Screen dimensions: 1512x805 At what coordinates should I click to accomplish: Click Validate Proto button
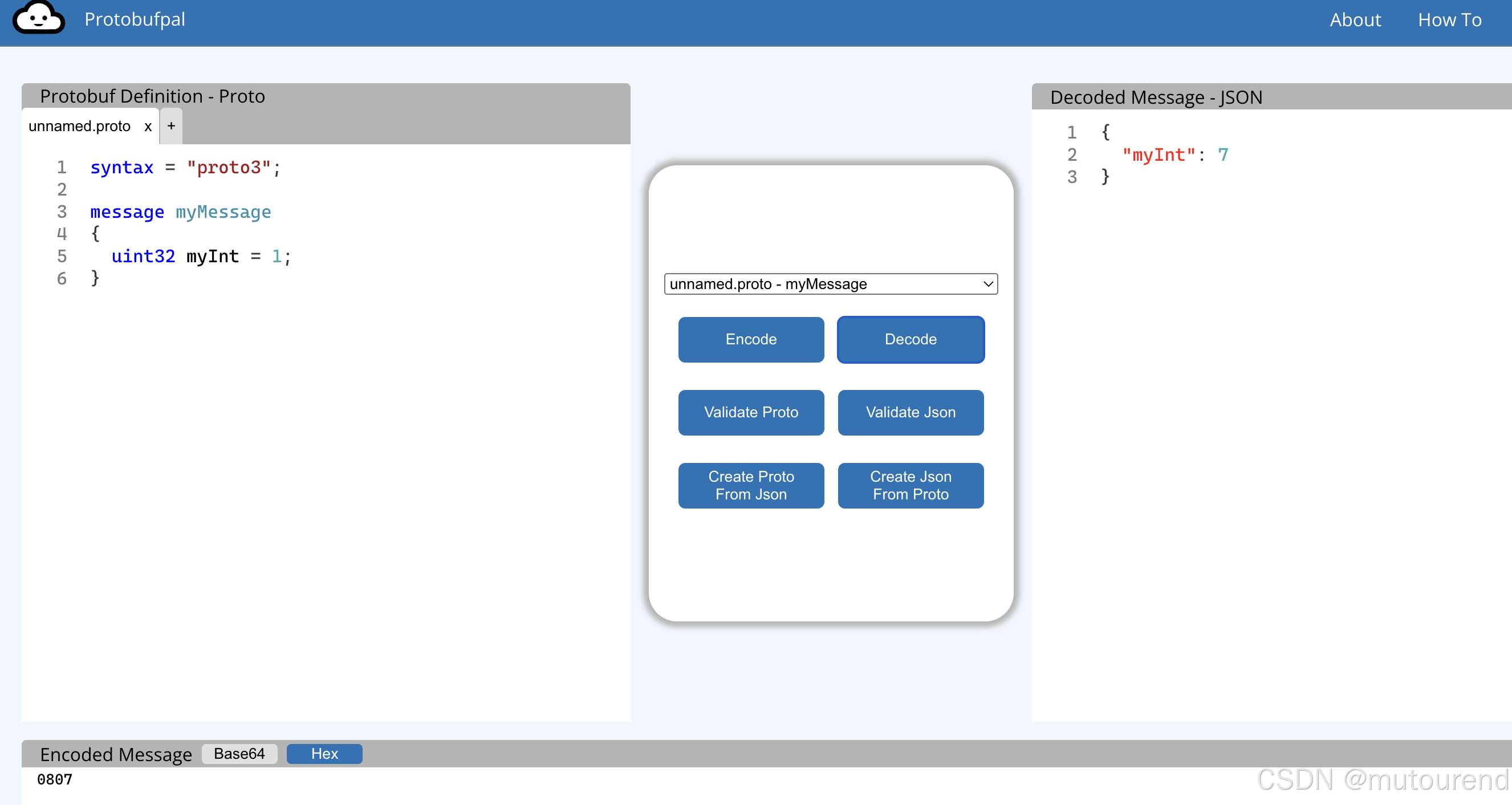[751, 412]
